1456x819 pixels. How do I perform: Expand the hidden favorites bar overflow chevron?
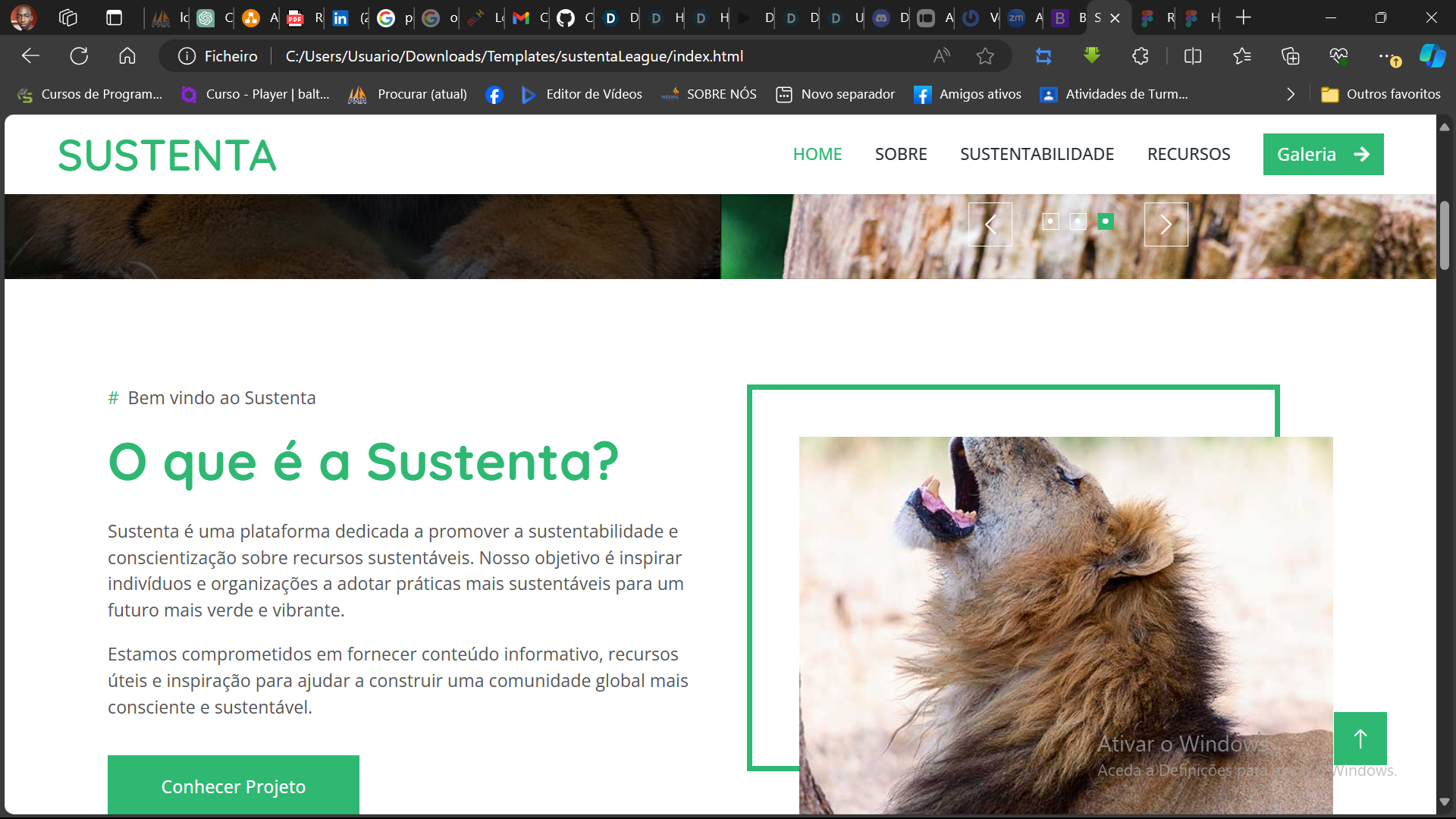1291,94
